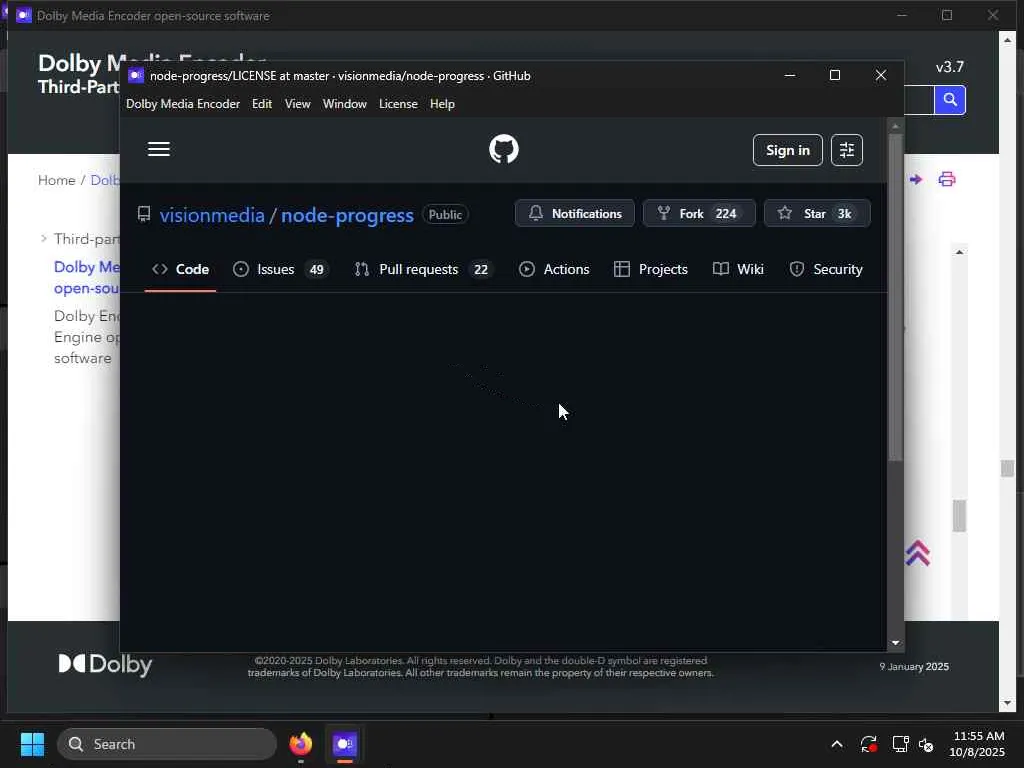
Task: Open the Help menu
Action: (x=442, y=104)
